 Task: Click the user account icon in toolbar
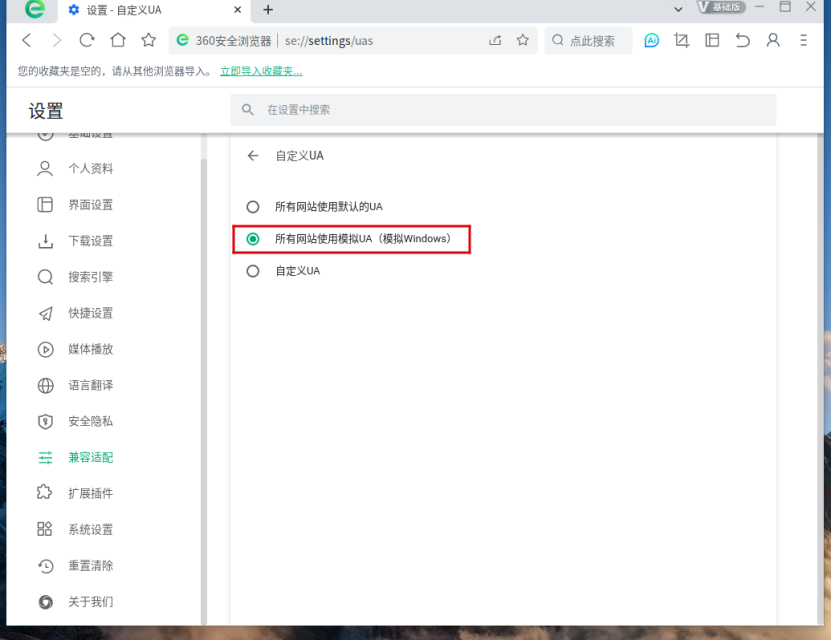[x=773, y=41]
